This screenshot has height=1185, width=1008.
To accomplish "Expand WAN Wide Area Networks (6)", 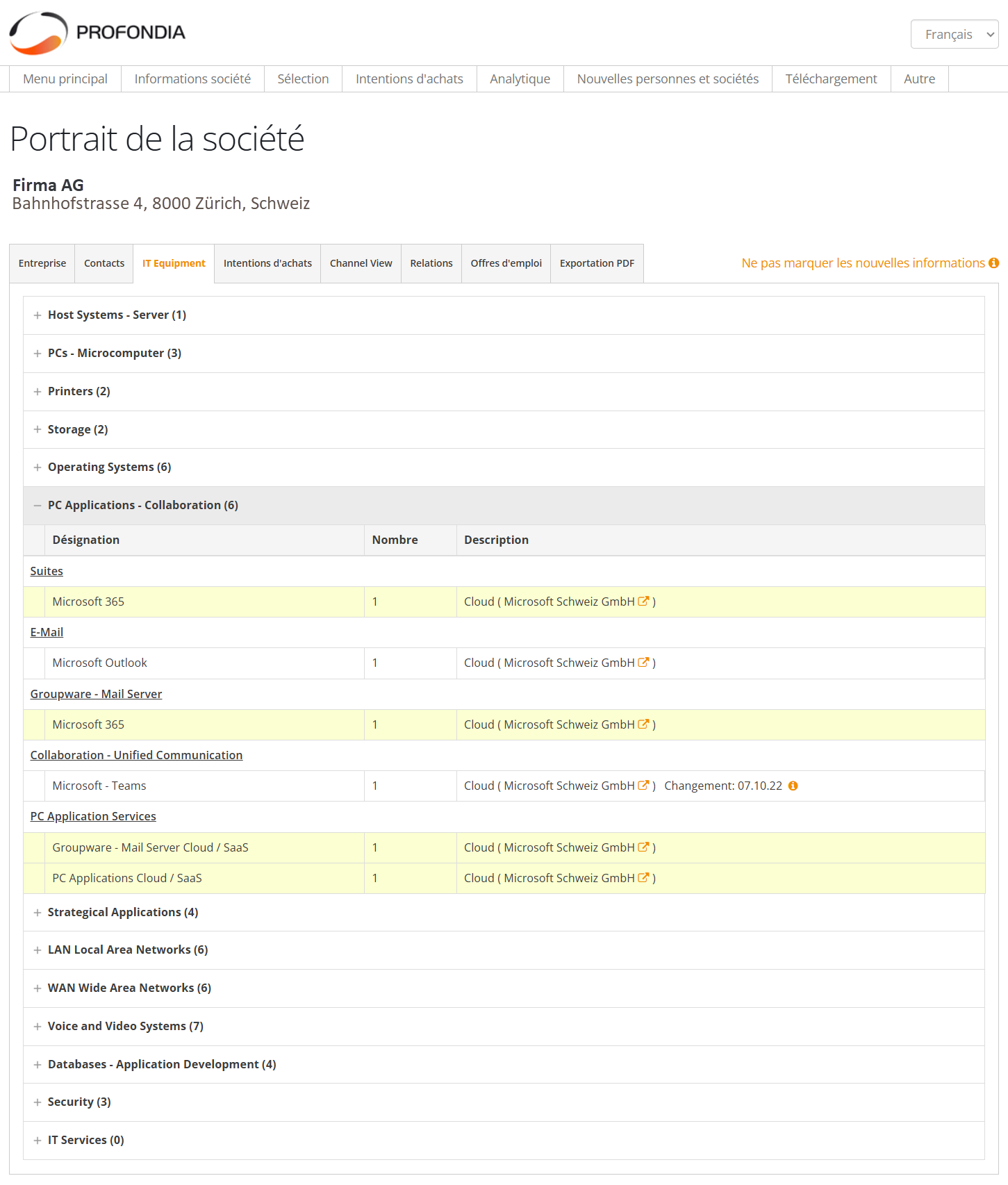I will (504, 988).
